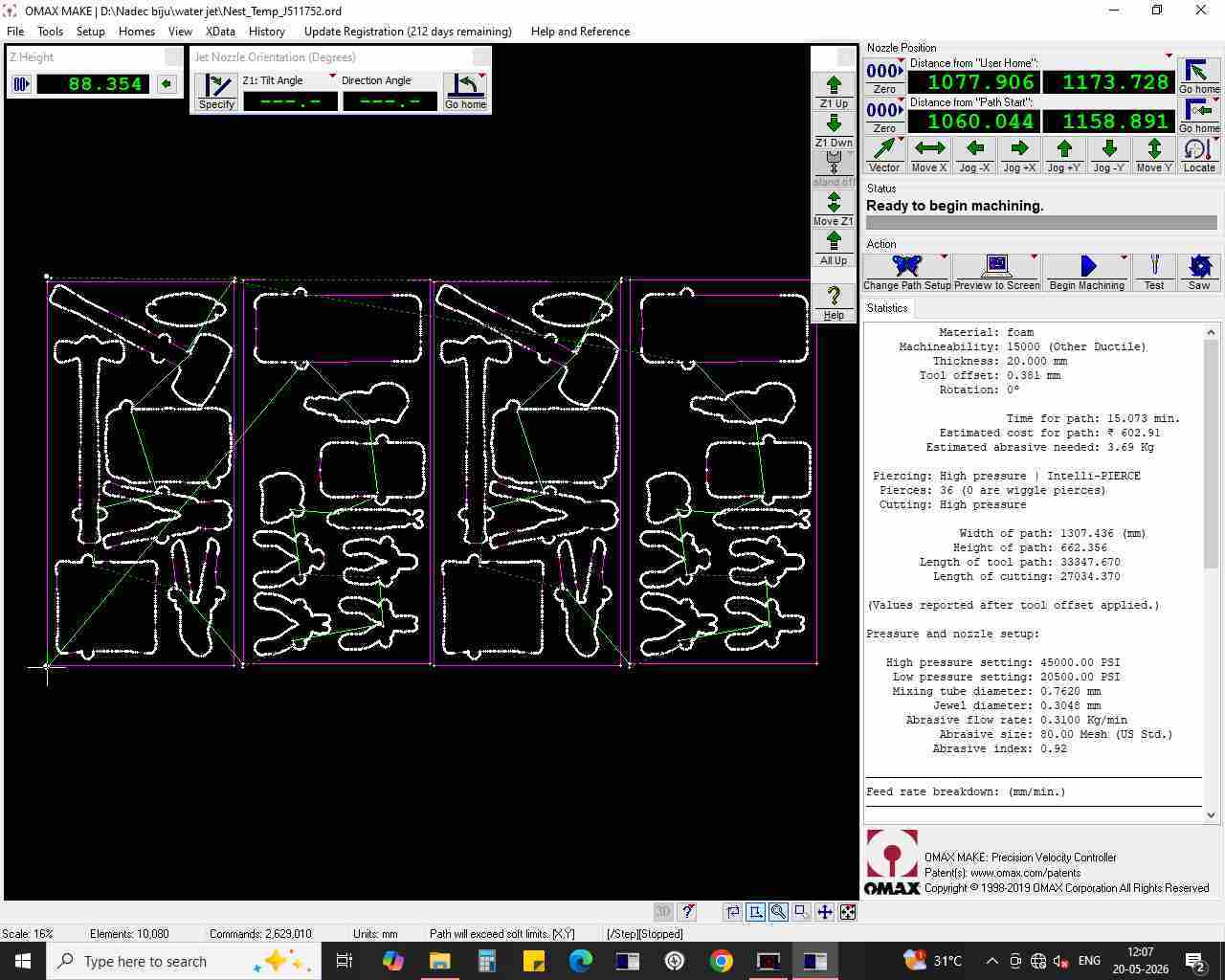Open dropdown arrow on Locate button
The height and width of the screenshot is (980, 1225).
coord(1216,141)
